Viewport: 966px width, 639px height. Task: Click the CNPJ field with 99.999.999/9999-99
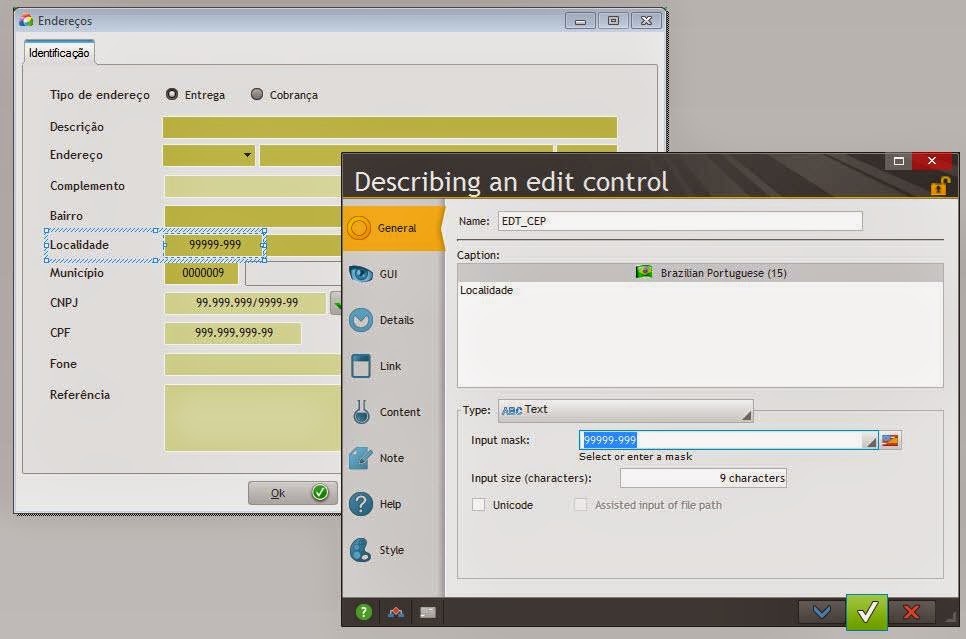pos(245,303)
